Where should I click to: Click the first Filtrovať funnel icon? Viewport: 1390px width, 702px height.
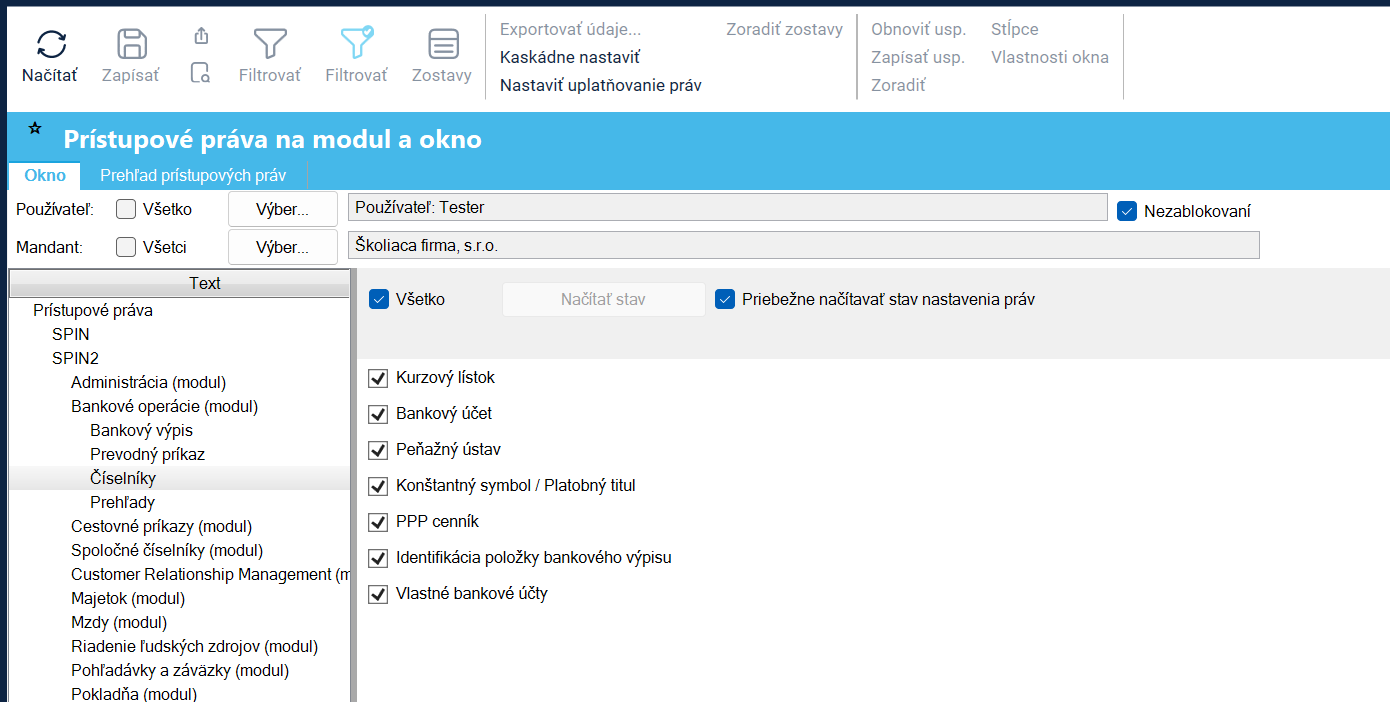[270, 44]
